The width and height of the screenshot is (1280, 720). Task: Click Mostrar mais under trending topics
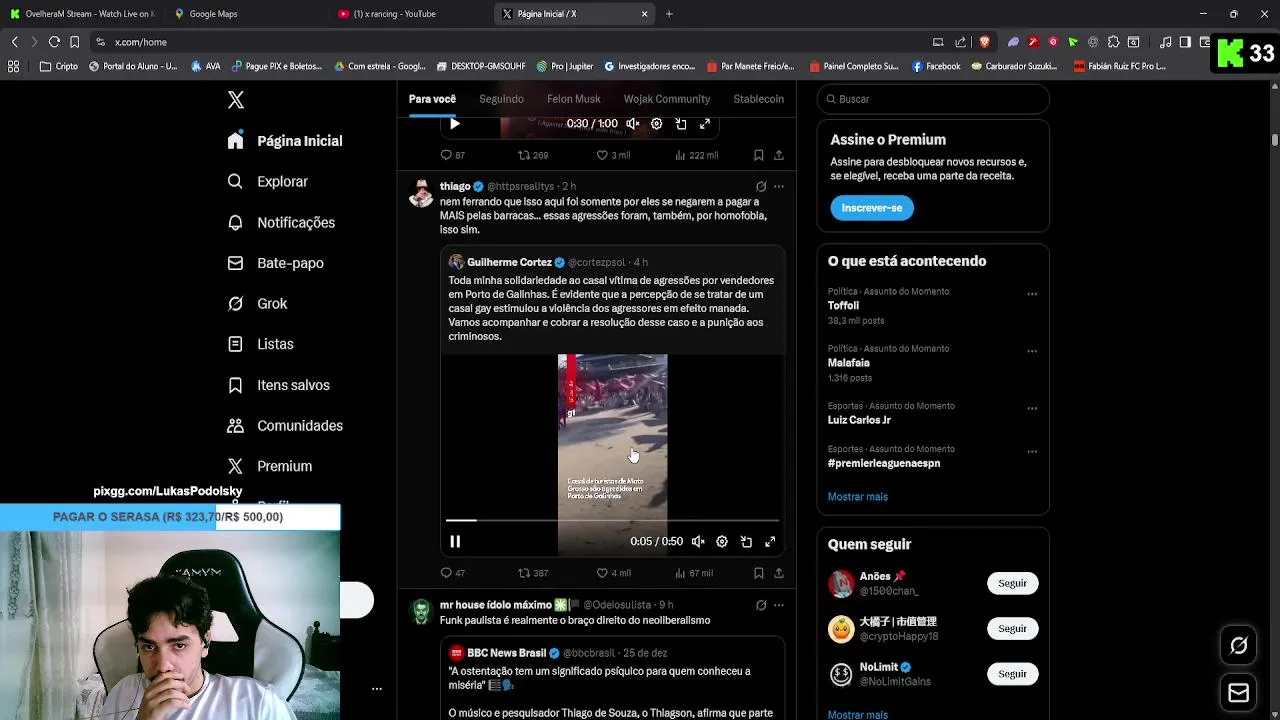coord(857,497)
